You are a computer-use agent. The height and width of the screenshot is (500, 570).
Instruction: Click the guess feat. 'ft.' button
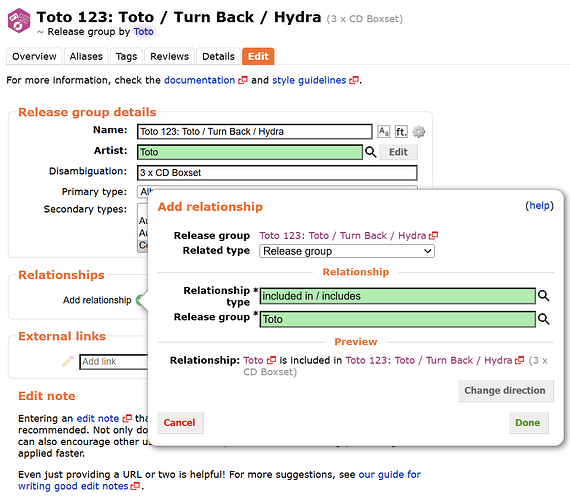[x=401, y=131]
